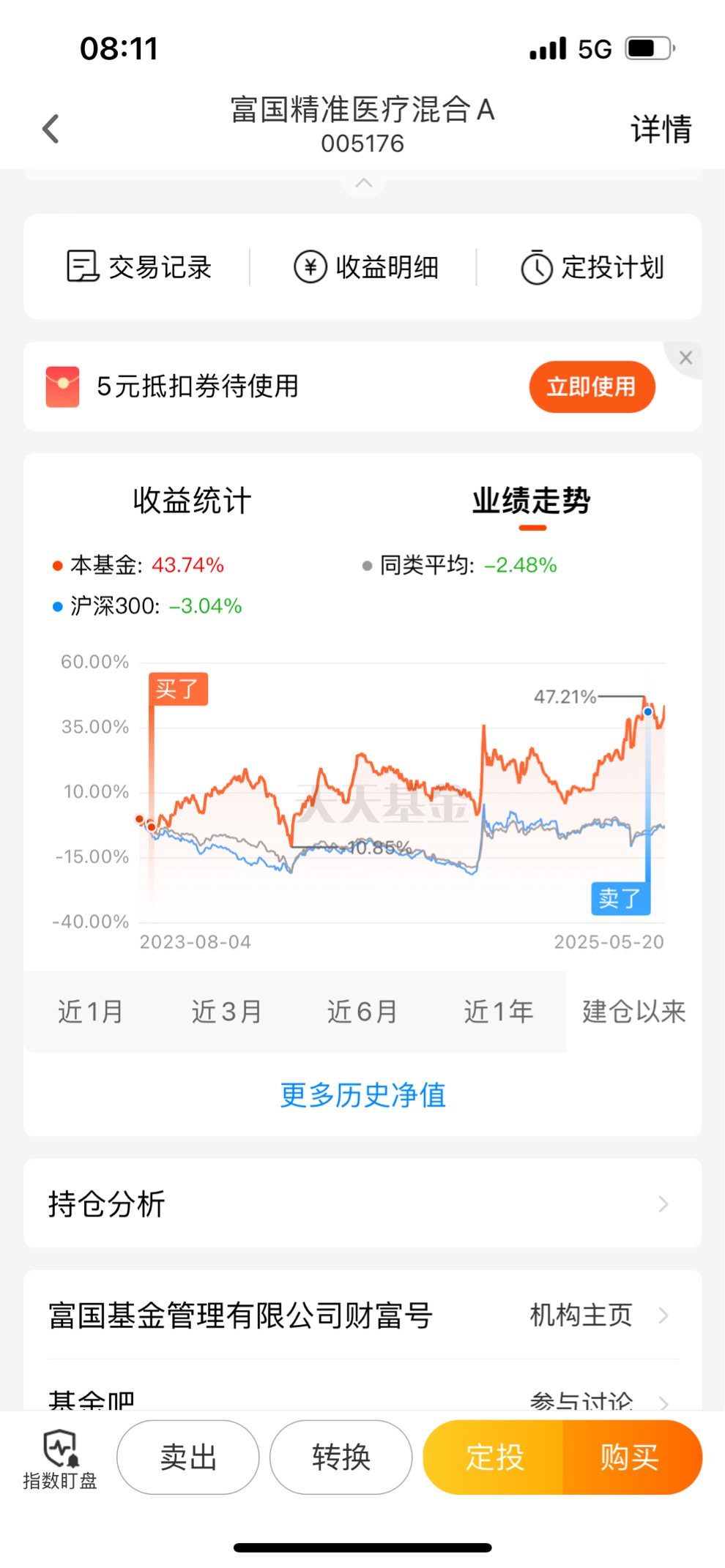Expand the 持仓分析 section
Viewport: 725px width, 1568px height.
[362, 1203]
